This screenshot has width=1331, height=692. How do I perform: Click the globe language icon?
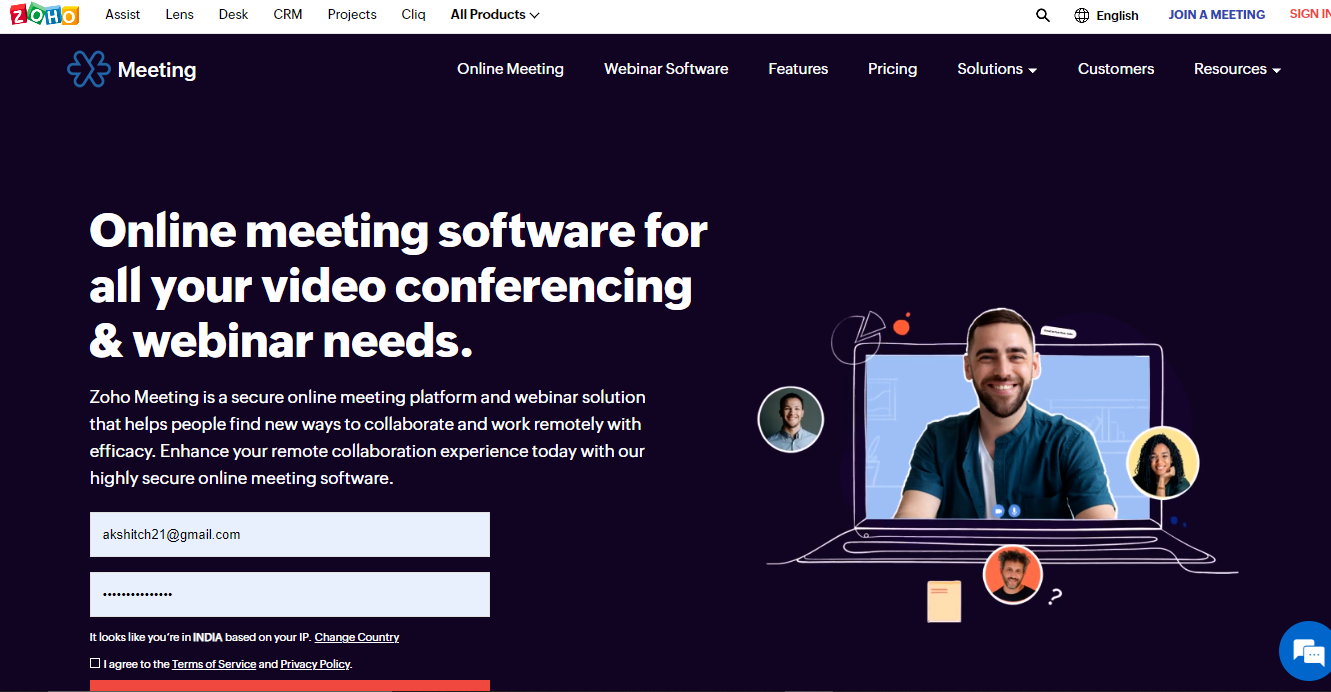pyautogui.click(x=1082, y=15)
